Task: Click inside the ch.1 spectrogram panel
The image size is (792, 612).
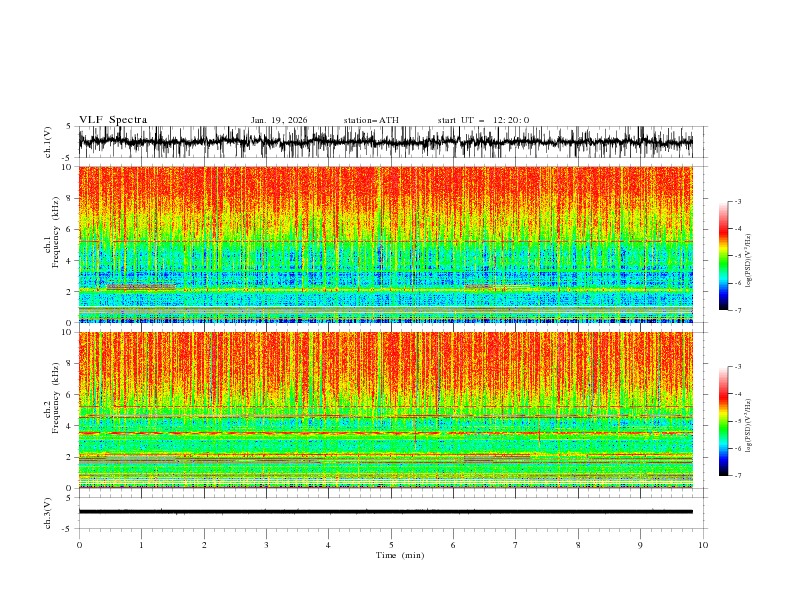Action: click(385, 244)
